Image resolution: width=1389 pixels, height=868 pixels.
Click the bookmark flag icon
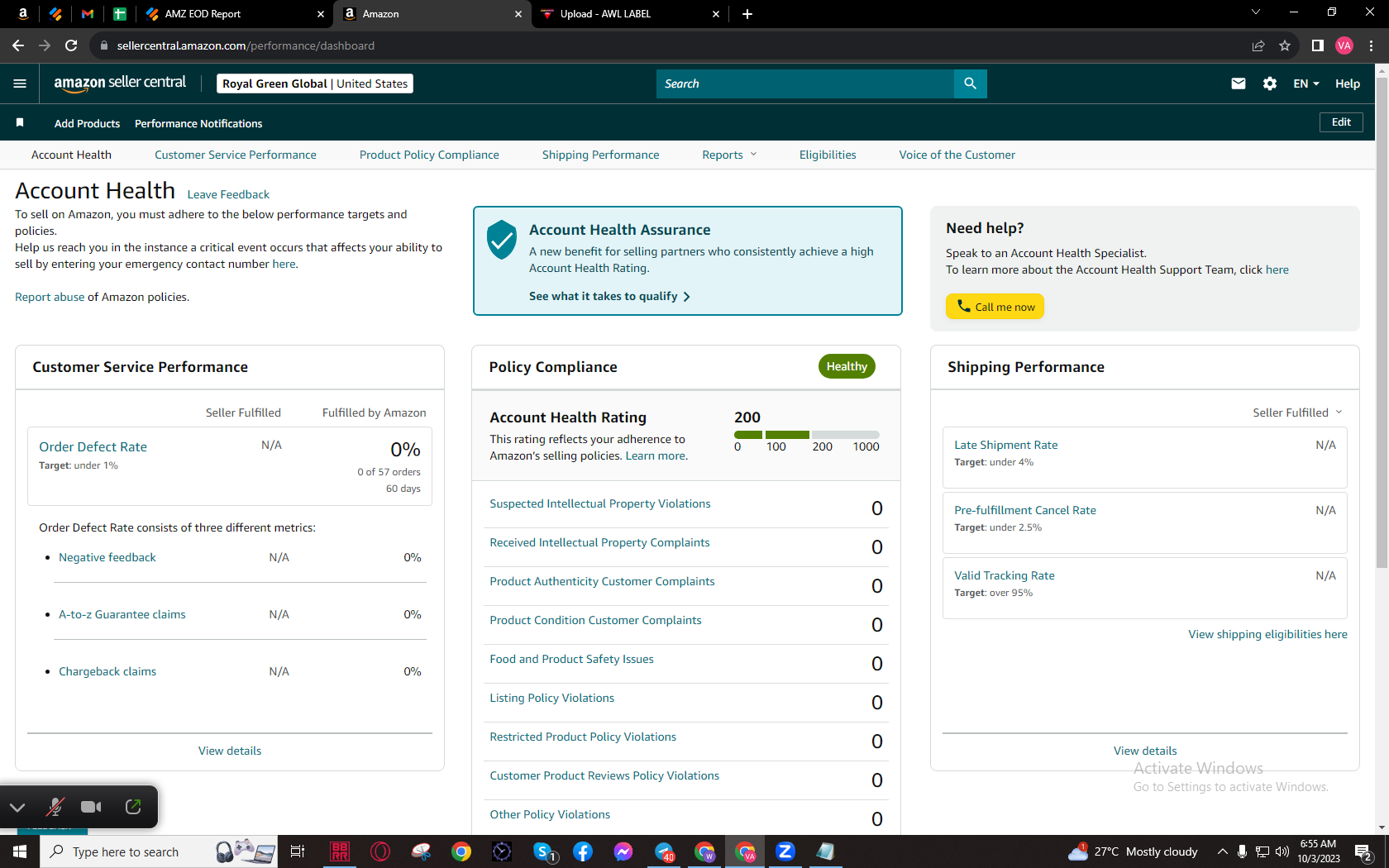click(x=20, y=123)
